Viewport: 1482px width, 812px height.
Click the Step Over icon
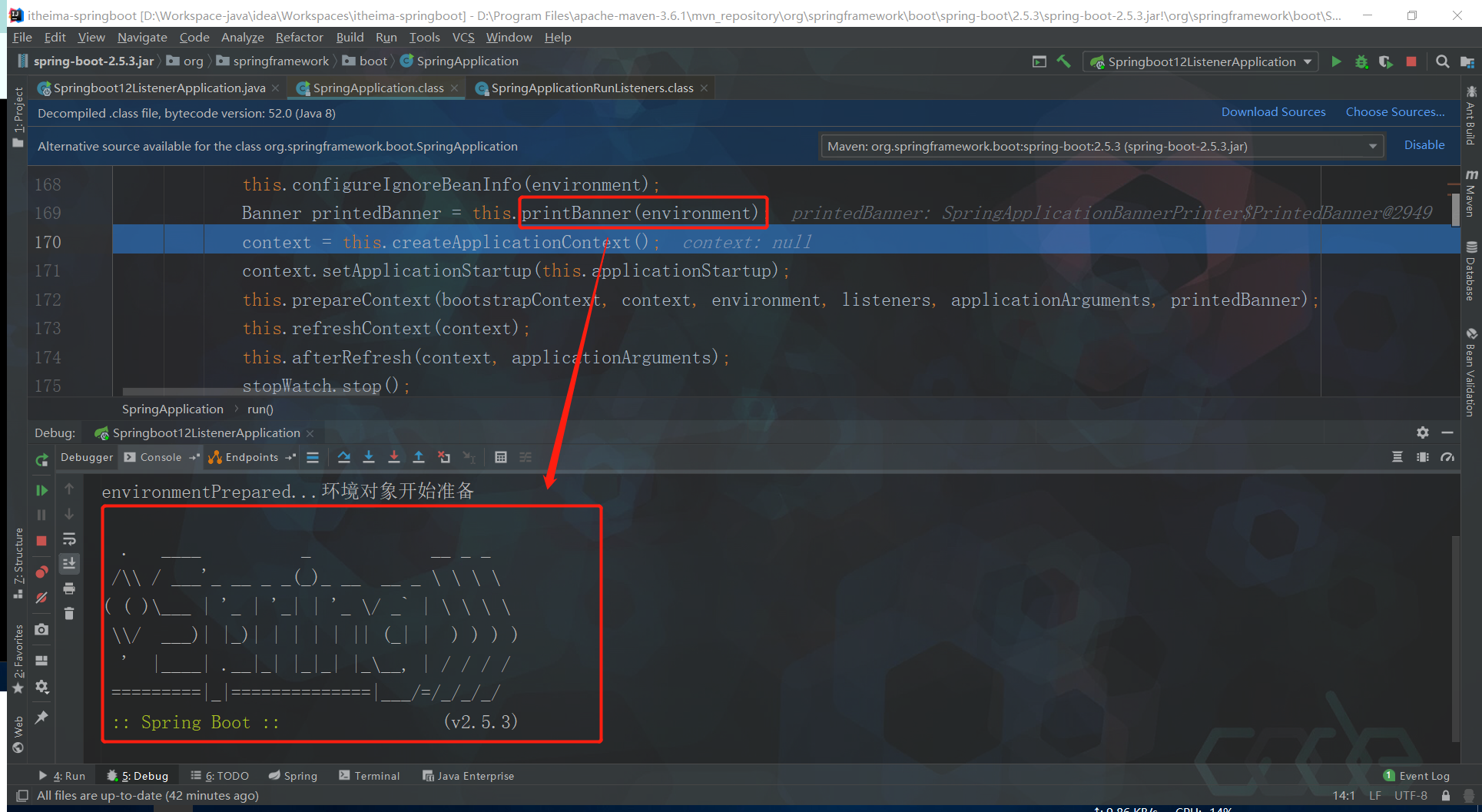click(344, 457)
